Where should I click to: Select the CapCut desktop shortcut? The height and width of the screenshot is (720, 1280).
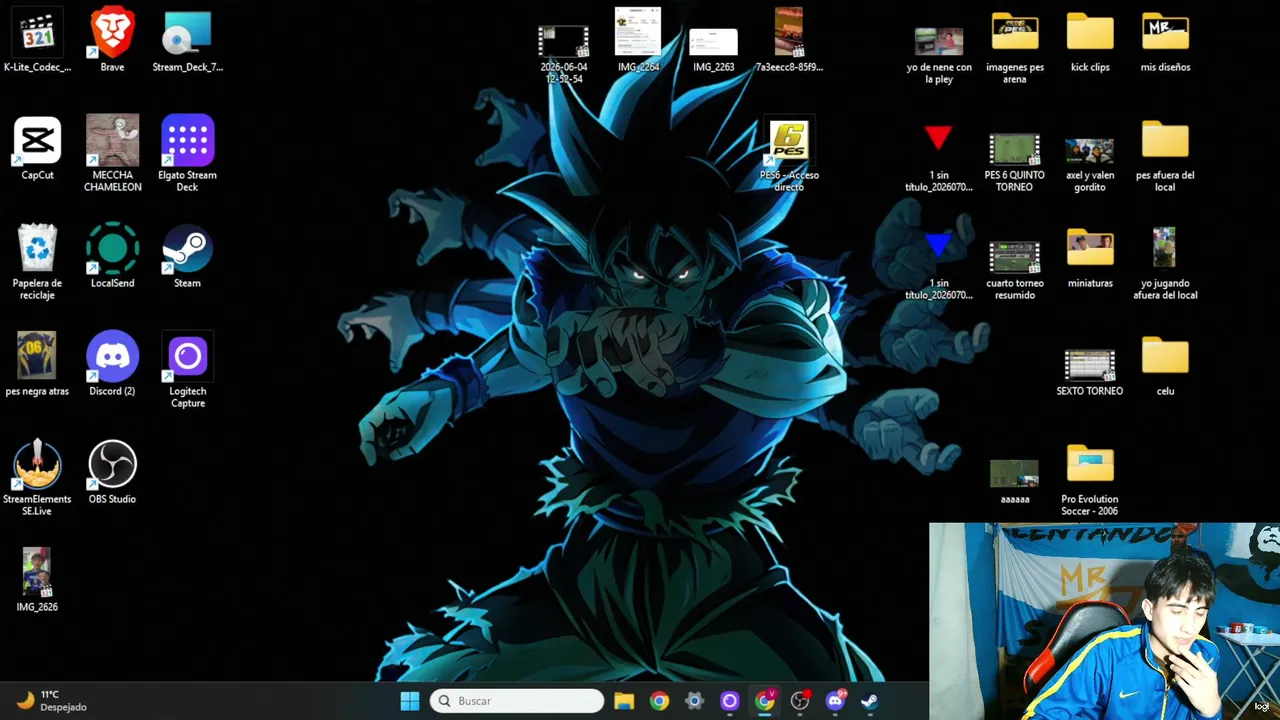click(37, 150)
